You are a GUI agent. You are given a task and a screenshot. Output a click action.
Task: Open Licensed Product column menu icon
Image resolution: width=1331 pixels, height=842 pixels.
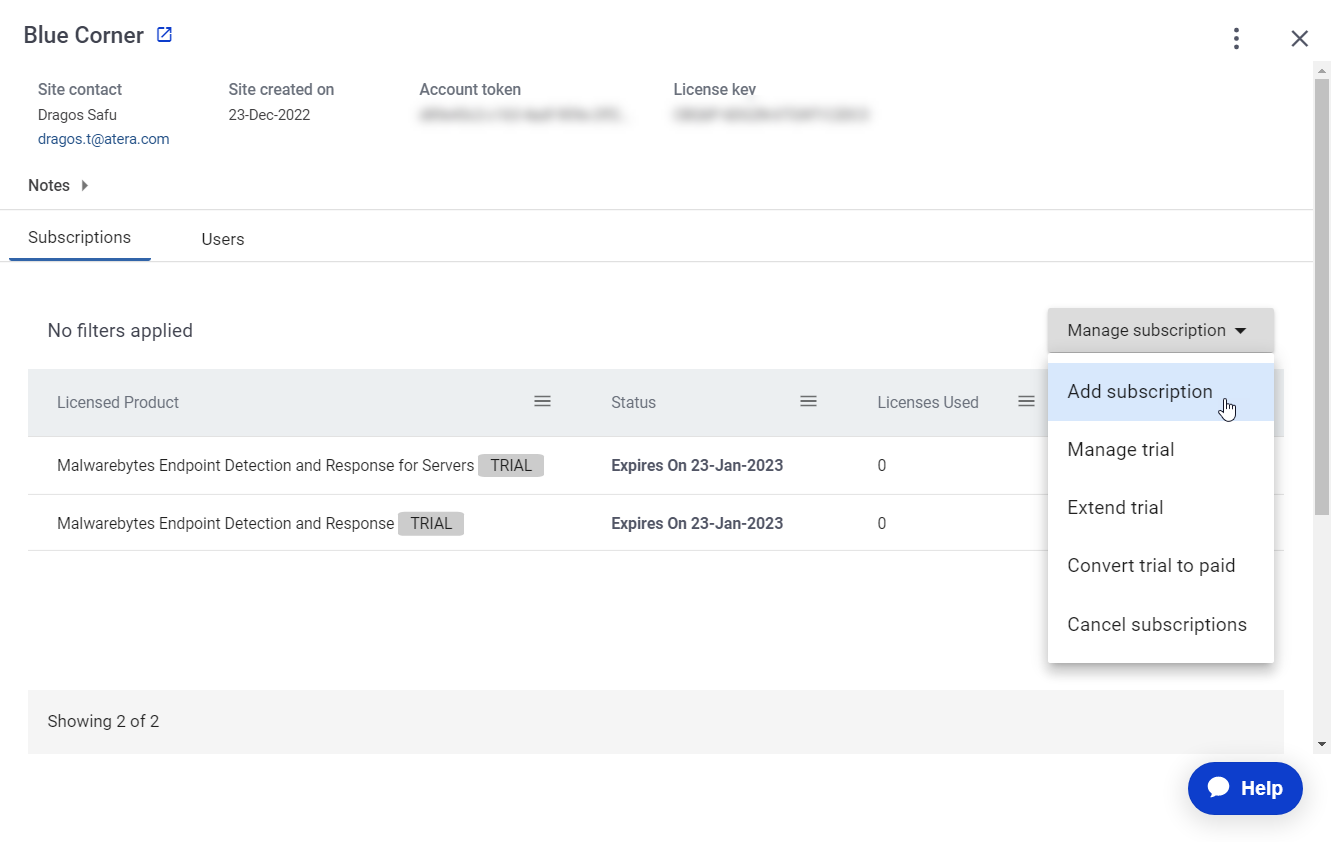click(542, 401)
